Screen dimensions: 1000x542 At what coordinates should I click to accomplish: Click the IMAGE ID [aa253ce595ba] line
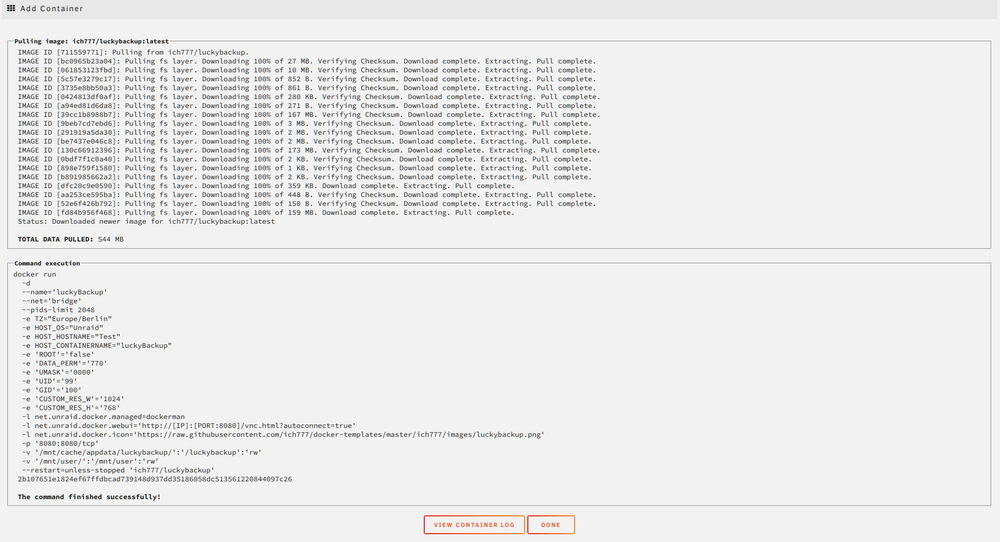307,195
